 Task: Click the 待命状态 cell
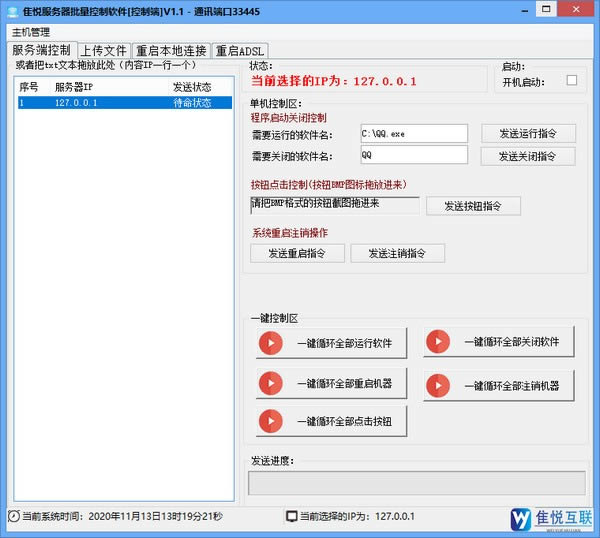click(x=192, y=103)
